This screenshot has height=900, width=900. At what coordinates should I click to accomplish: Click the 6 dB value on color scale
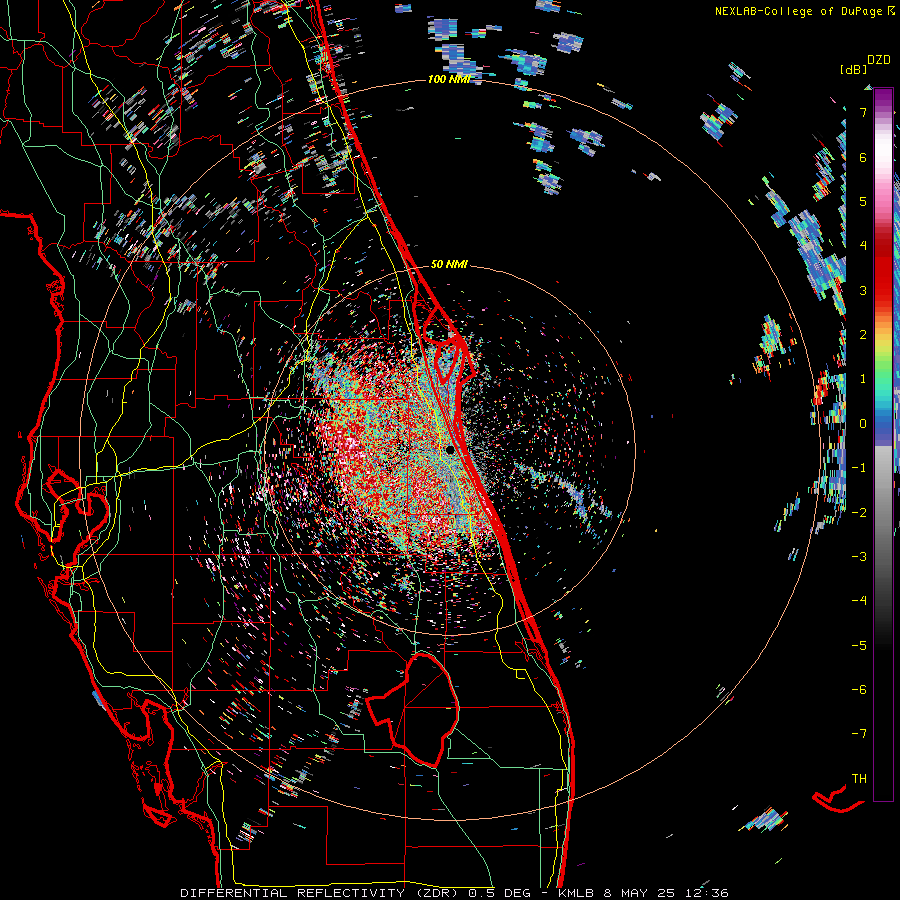[863, 157]
